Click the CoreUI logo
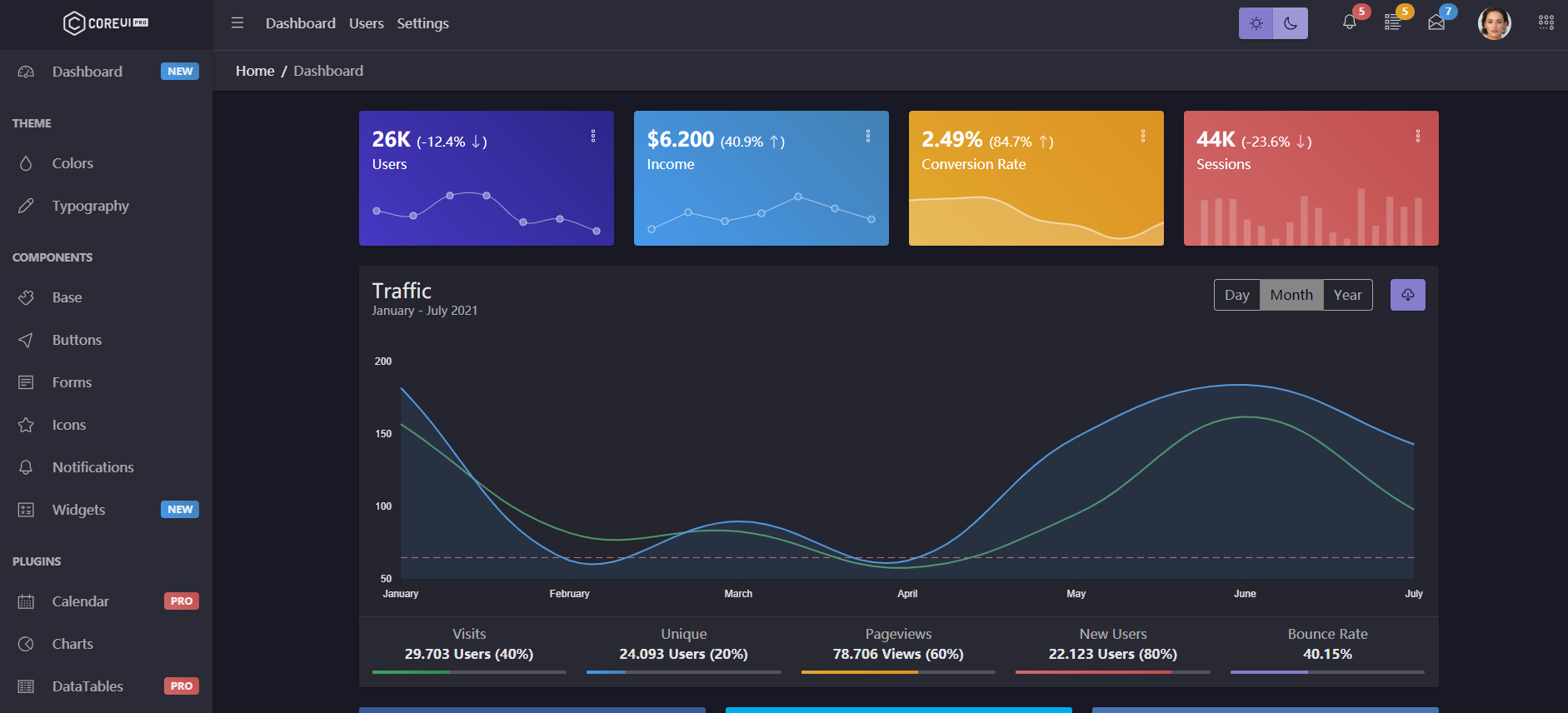The width and height of the screenshot is (1568, 713). [x=106, y=23]
